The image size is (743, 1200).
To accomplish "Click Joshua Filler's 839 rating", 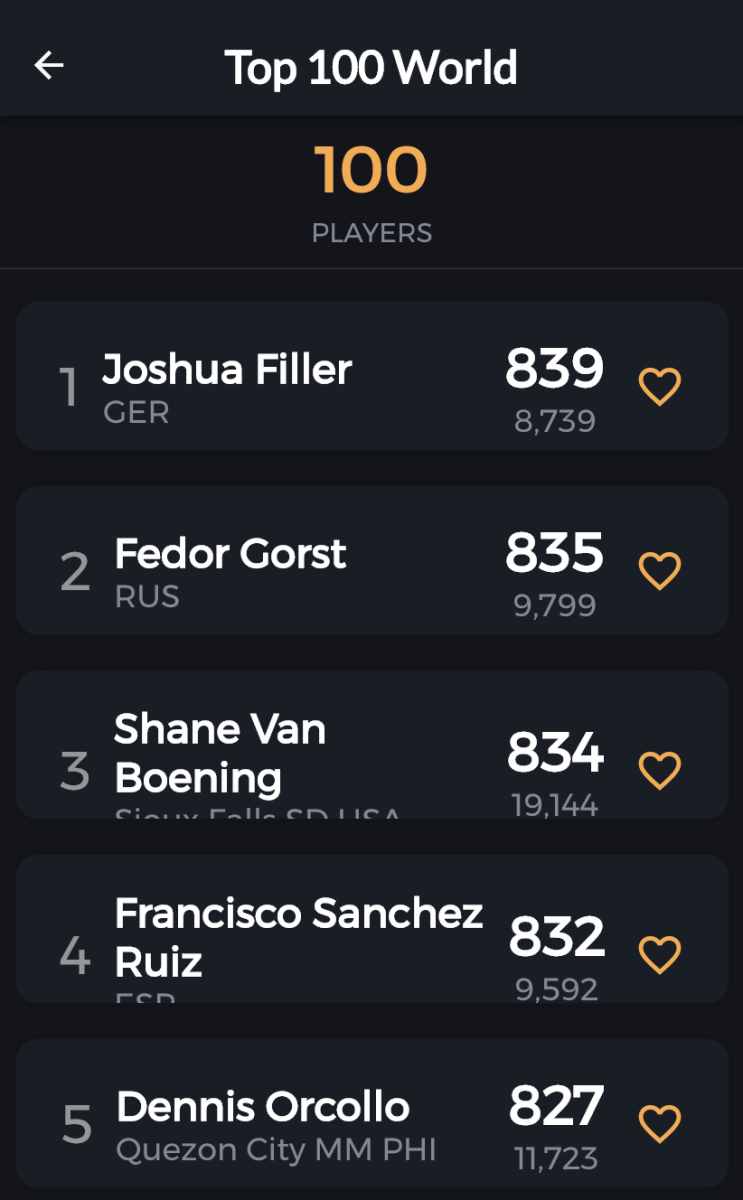I will [554, 368].
